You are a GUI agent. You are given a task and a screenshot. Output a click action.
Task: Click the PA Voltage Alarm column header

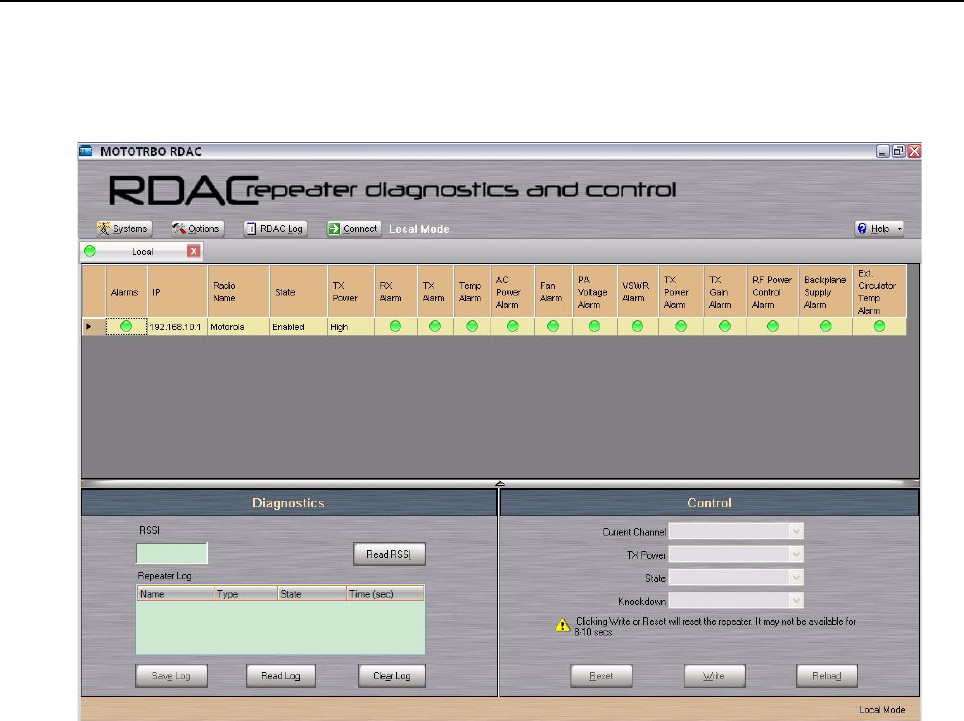595,291
